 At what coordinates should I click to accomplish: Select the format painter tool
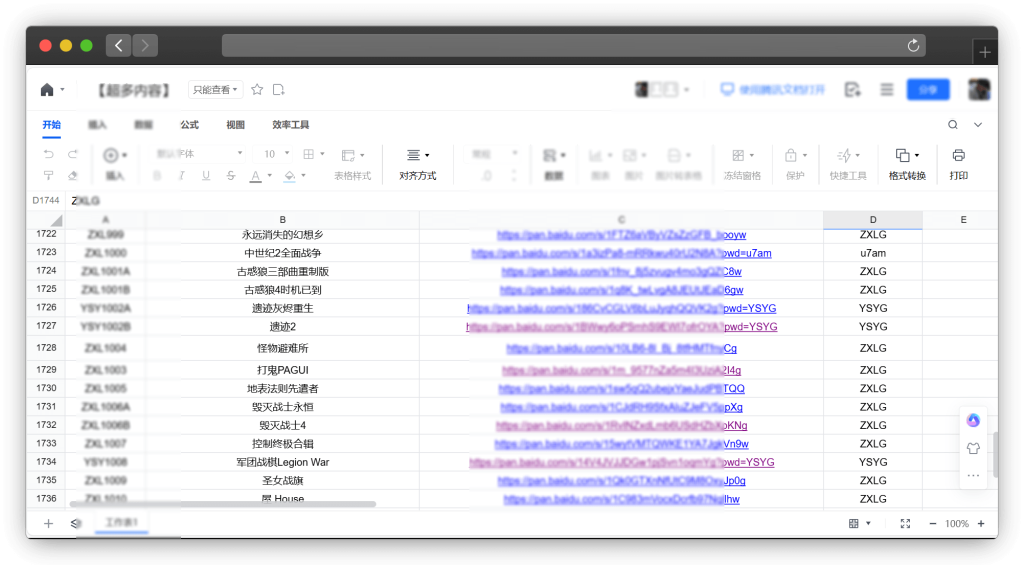tap(48, 175)
